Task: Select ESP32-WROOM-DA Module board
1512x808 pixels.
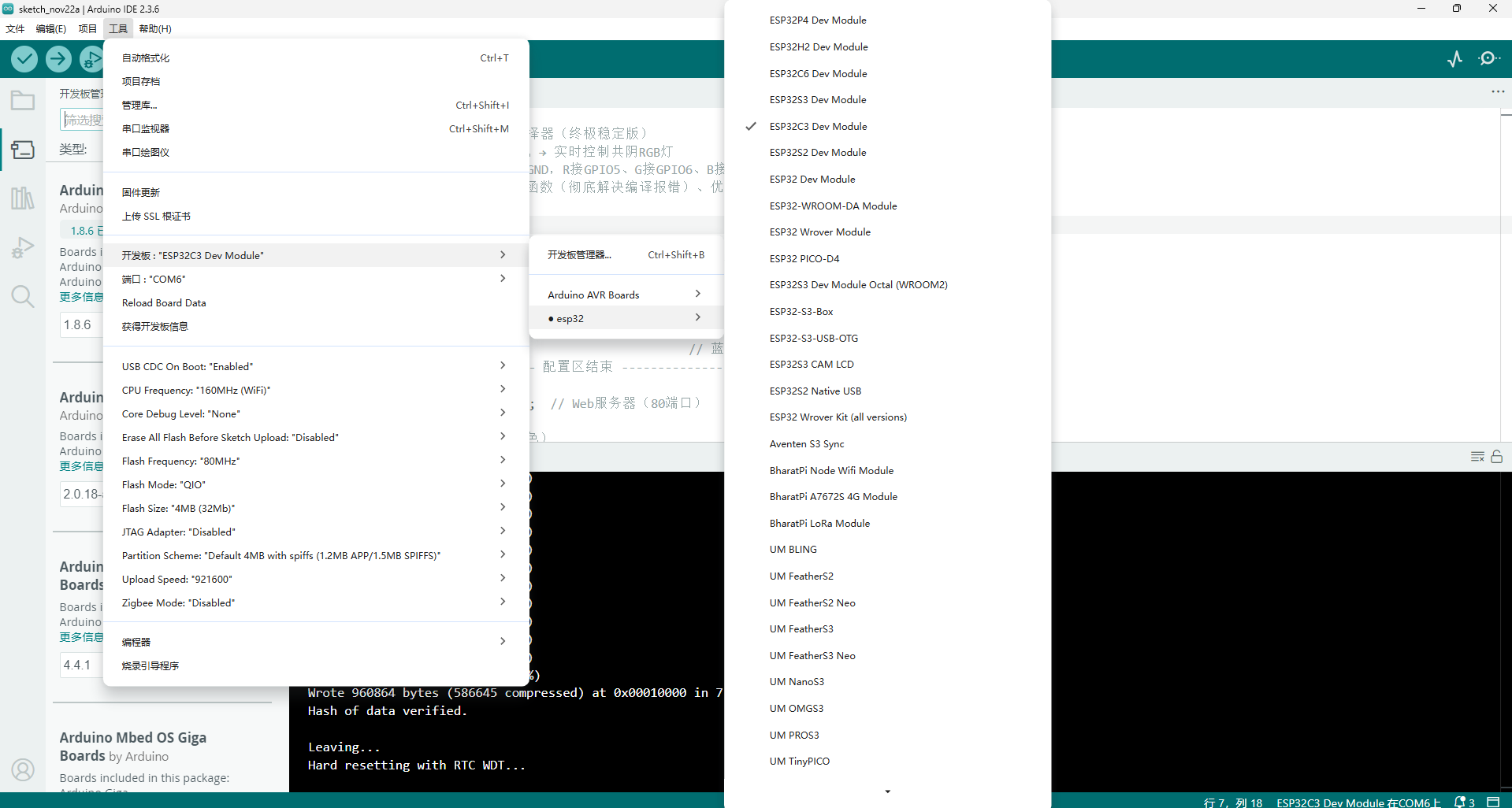Action: point(887,206)
